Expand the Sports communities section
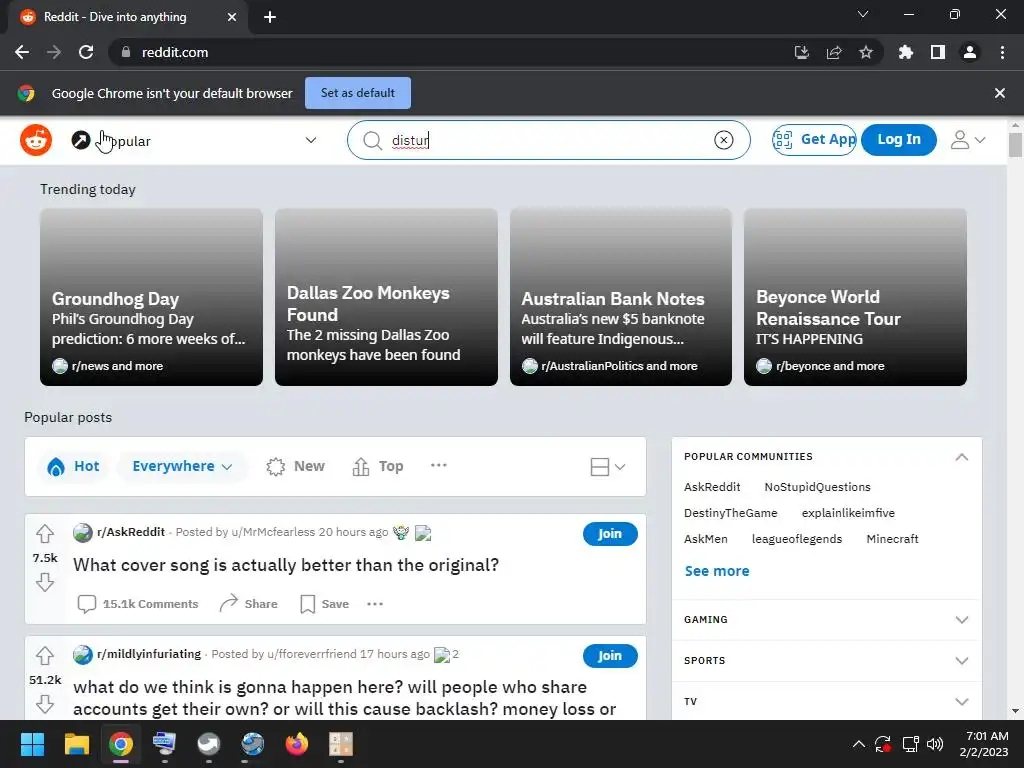The width and height of the screenshot is (1024, 768). click(x=827, y=660)
